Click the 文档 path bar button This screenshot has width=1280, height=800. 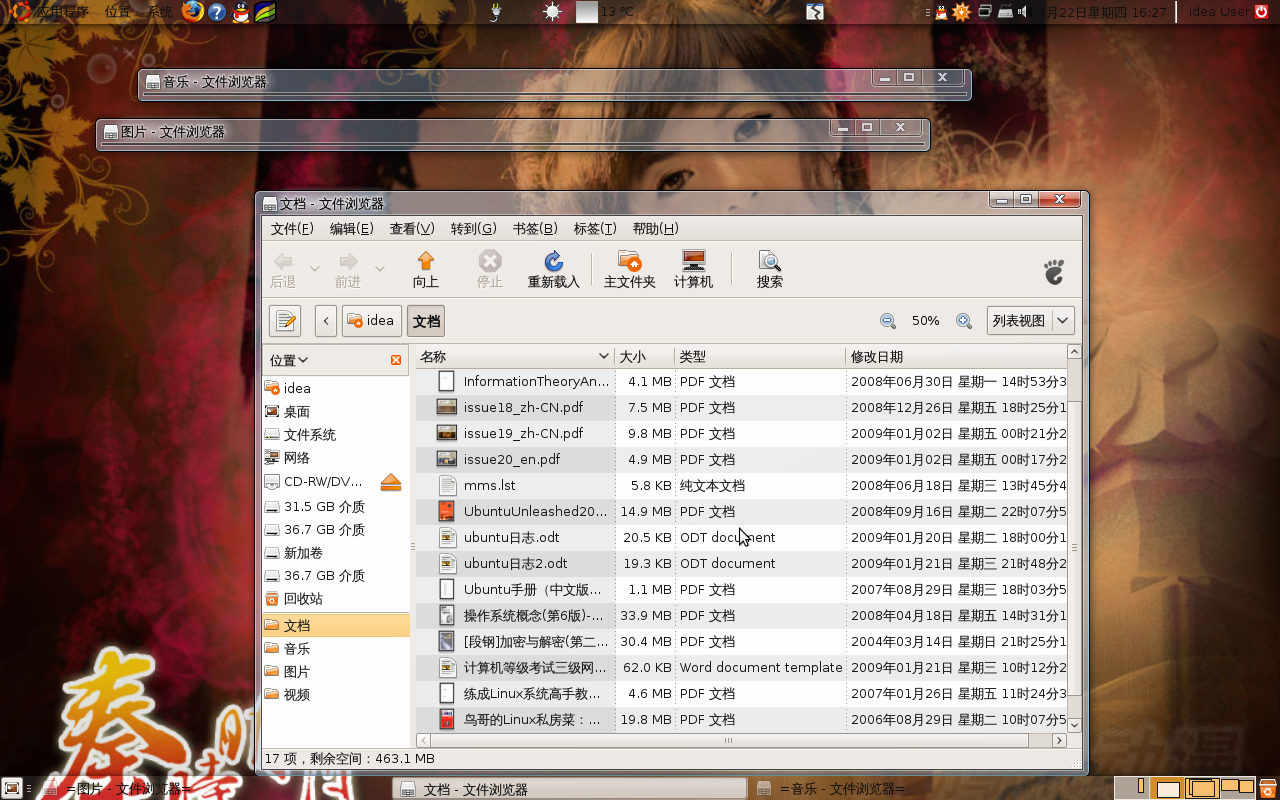(x=426, y=321)
